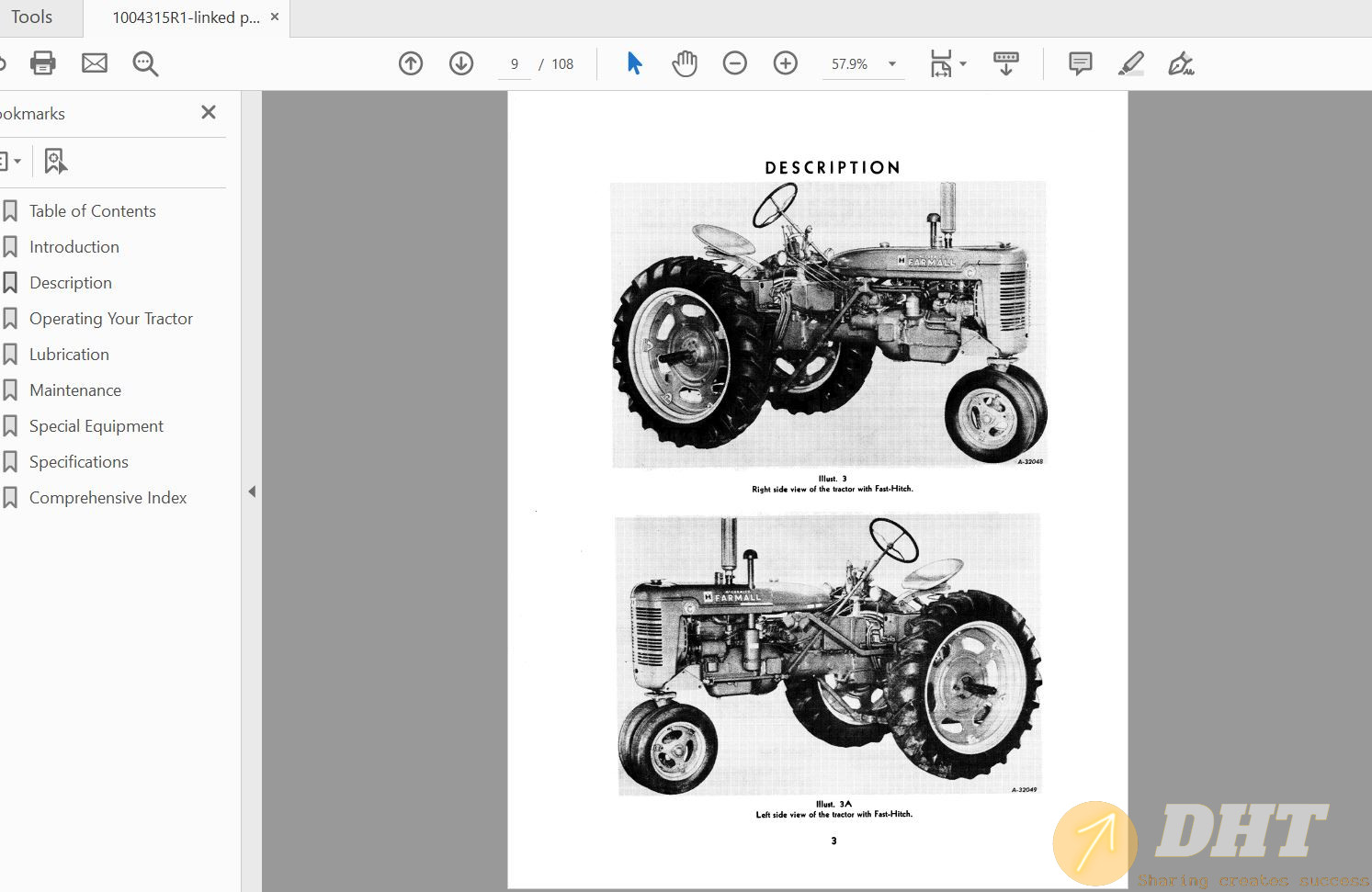Screen dimensions: 1372x892
Task: Click the Description bookmark ribbon icon
Action: (10, 283)
